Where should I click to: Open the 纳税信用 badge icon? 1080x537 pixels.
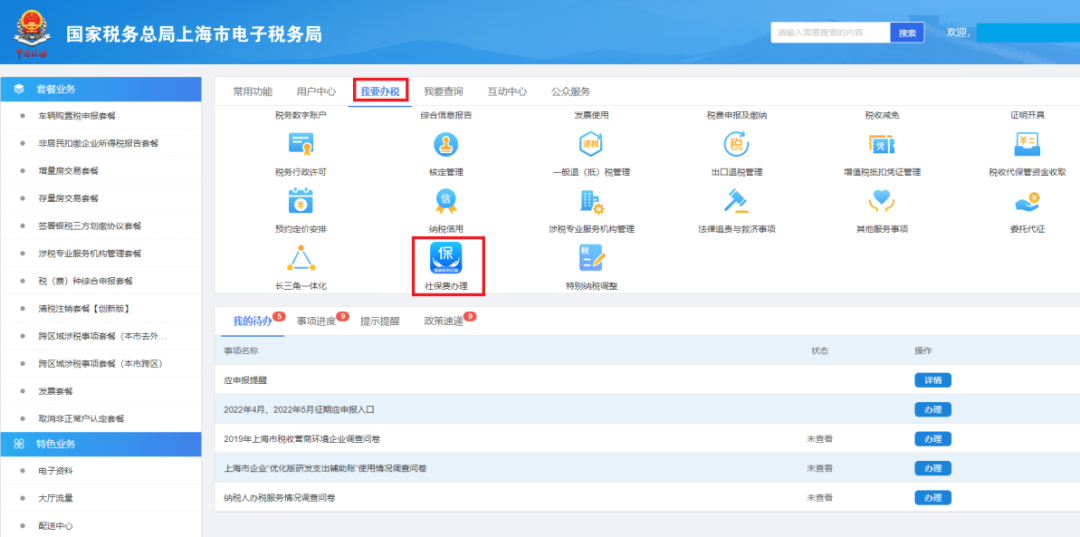(446, 200)
